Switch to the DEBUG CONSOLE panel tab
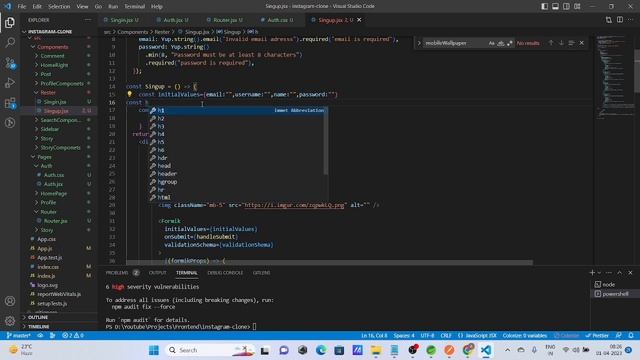Viewport: 640px width, 360px height. coord(225,273)
